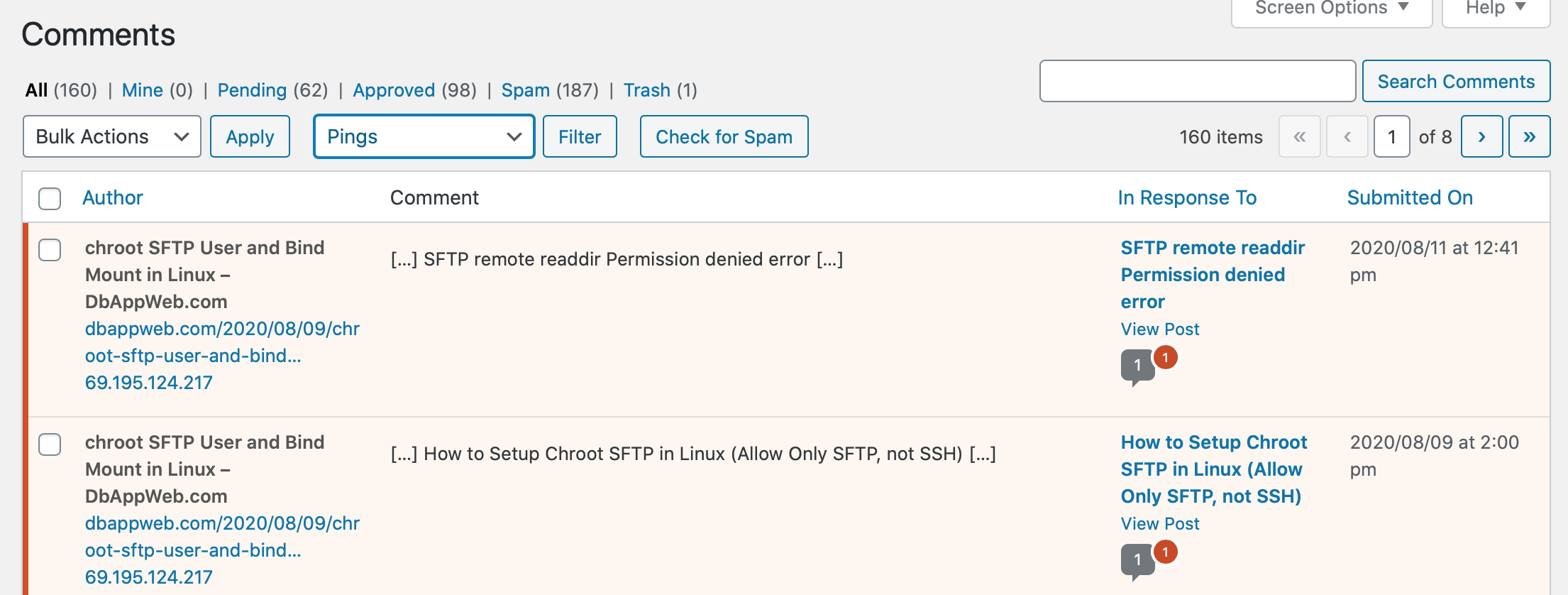The height and width of the screenshot is (595, 1568).
Task: Click date 2020/08/09 at 2:00 pm
Action: (1434, 456)
